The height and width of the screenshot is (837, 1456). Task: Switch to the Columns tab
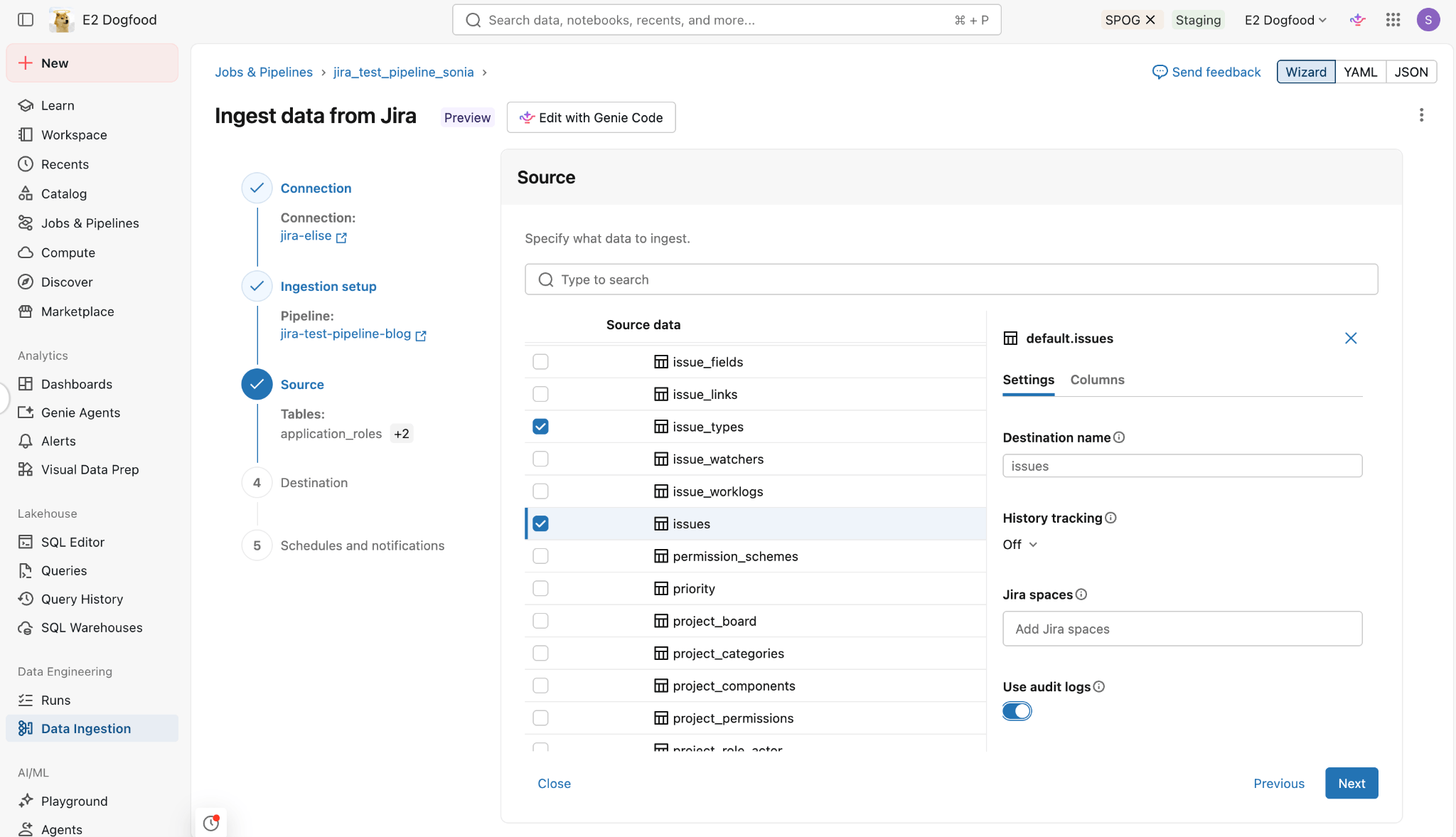(x=1097, y=380)
